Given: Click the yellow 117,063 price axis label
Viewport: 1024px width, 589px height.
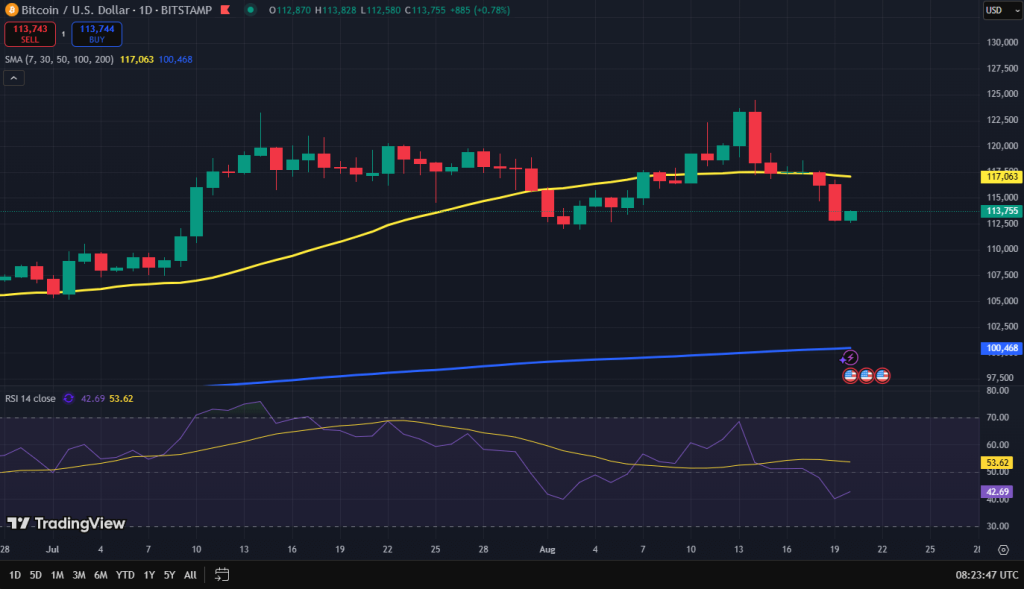Looking at the screenshot, I should pyautogui.click(x=1002, y=177).
